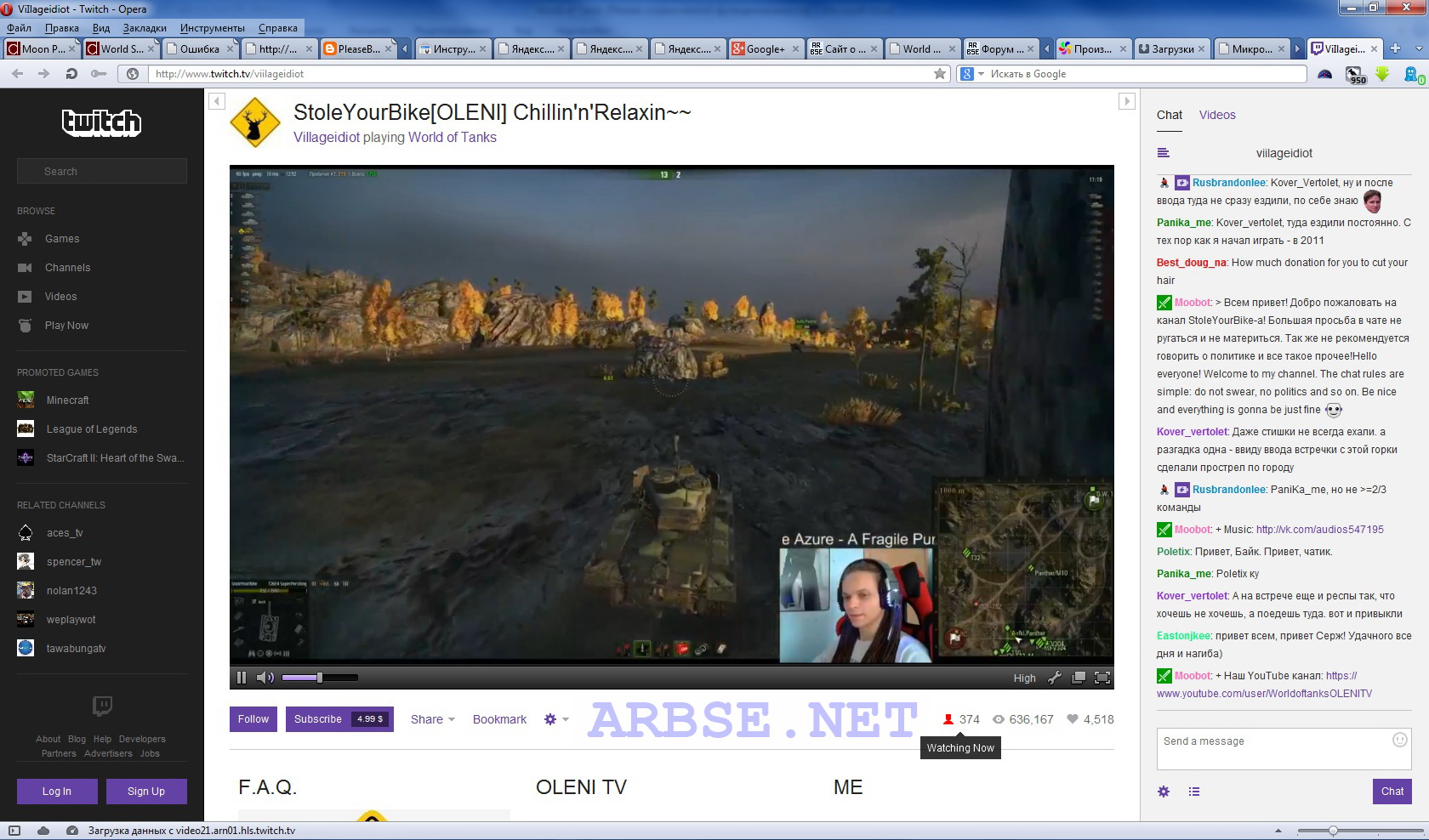This screenshot has width=1429, height=840.
Task: Open chat settings gear icon
Action: pos(1164,792)
